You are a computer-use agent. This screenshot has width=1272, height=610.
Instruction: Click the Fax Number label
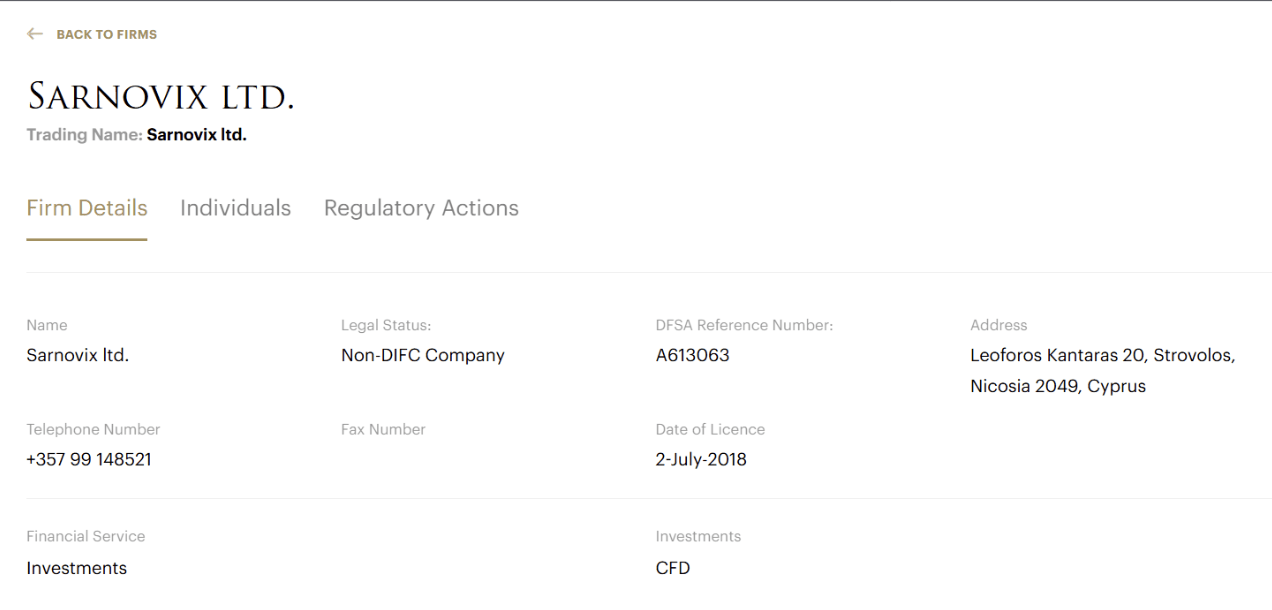tap(383, 429)
